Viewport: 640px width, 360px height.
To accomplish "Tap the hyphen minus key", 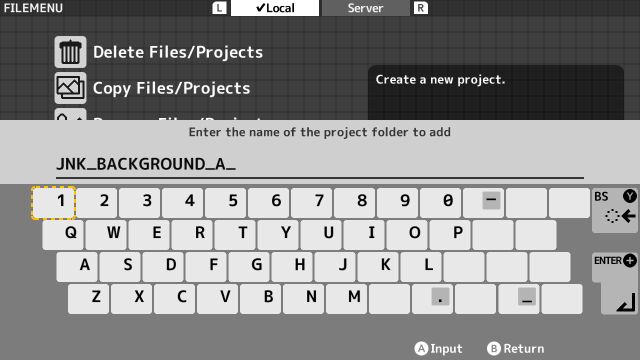I will pyautogui.click(x=484, y=202).
